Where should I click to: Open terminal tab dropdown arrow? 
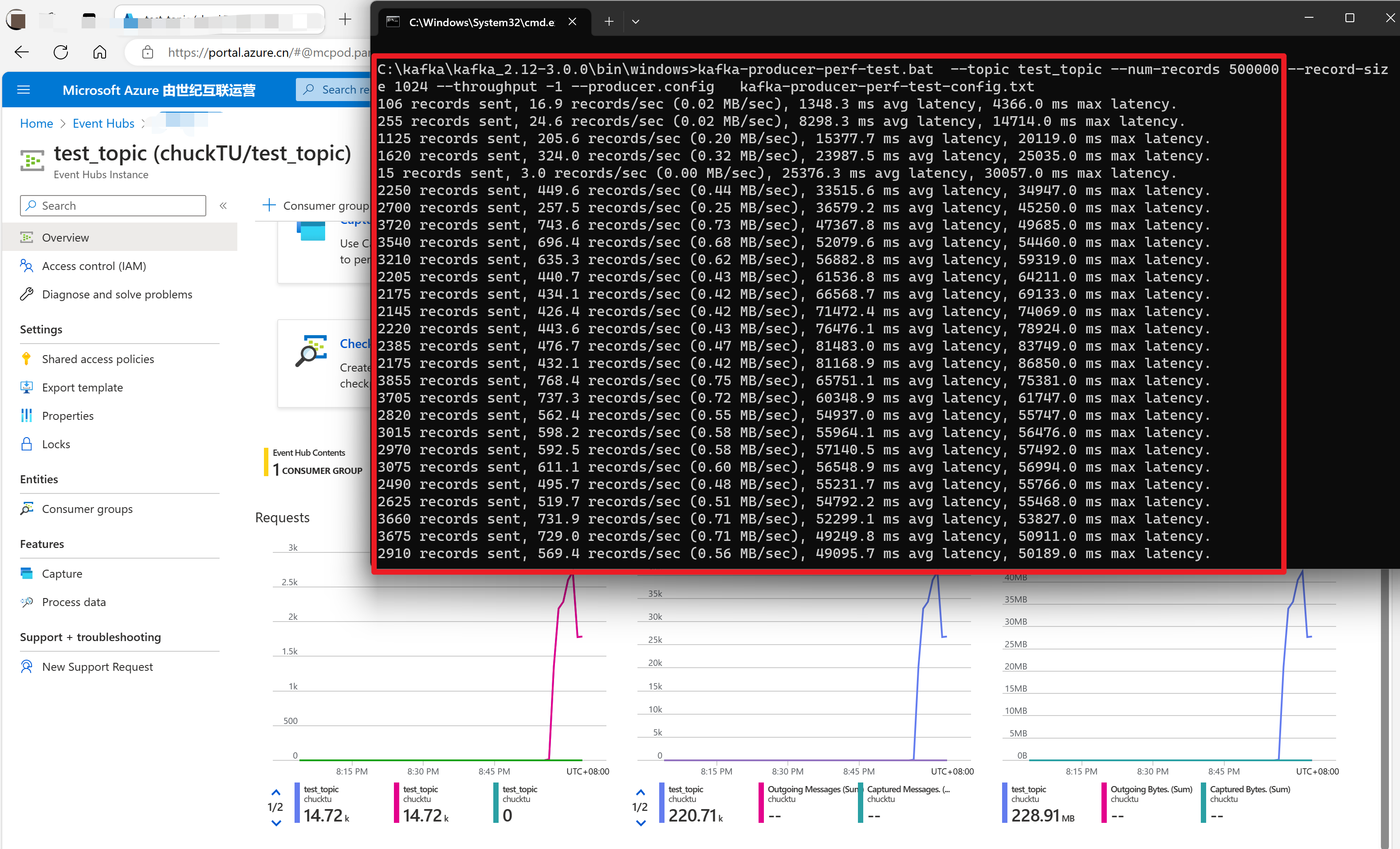pos(635,22)
